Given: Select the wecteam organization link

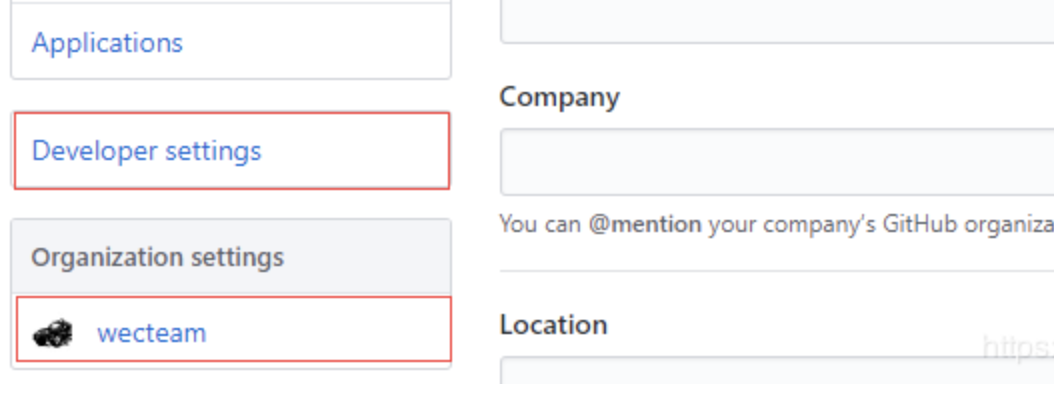Looking at the screenshot, I should tap(151, 333).
